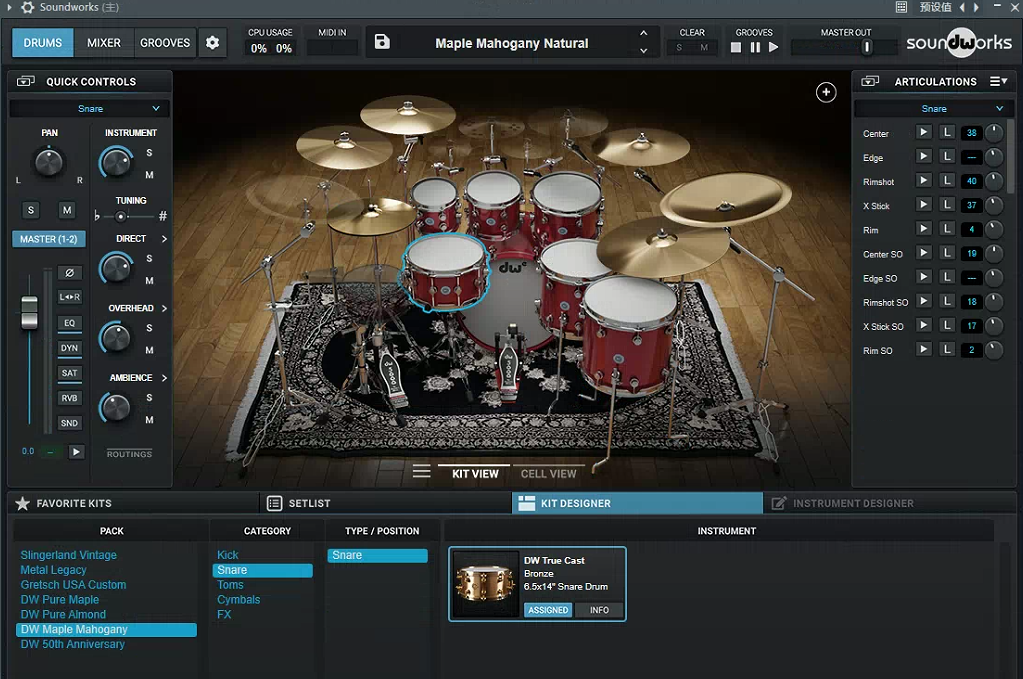Viewport: 1023px width, 679px height.
Task: Click the Learn button for Center SO
Action: pos(947,253)
